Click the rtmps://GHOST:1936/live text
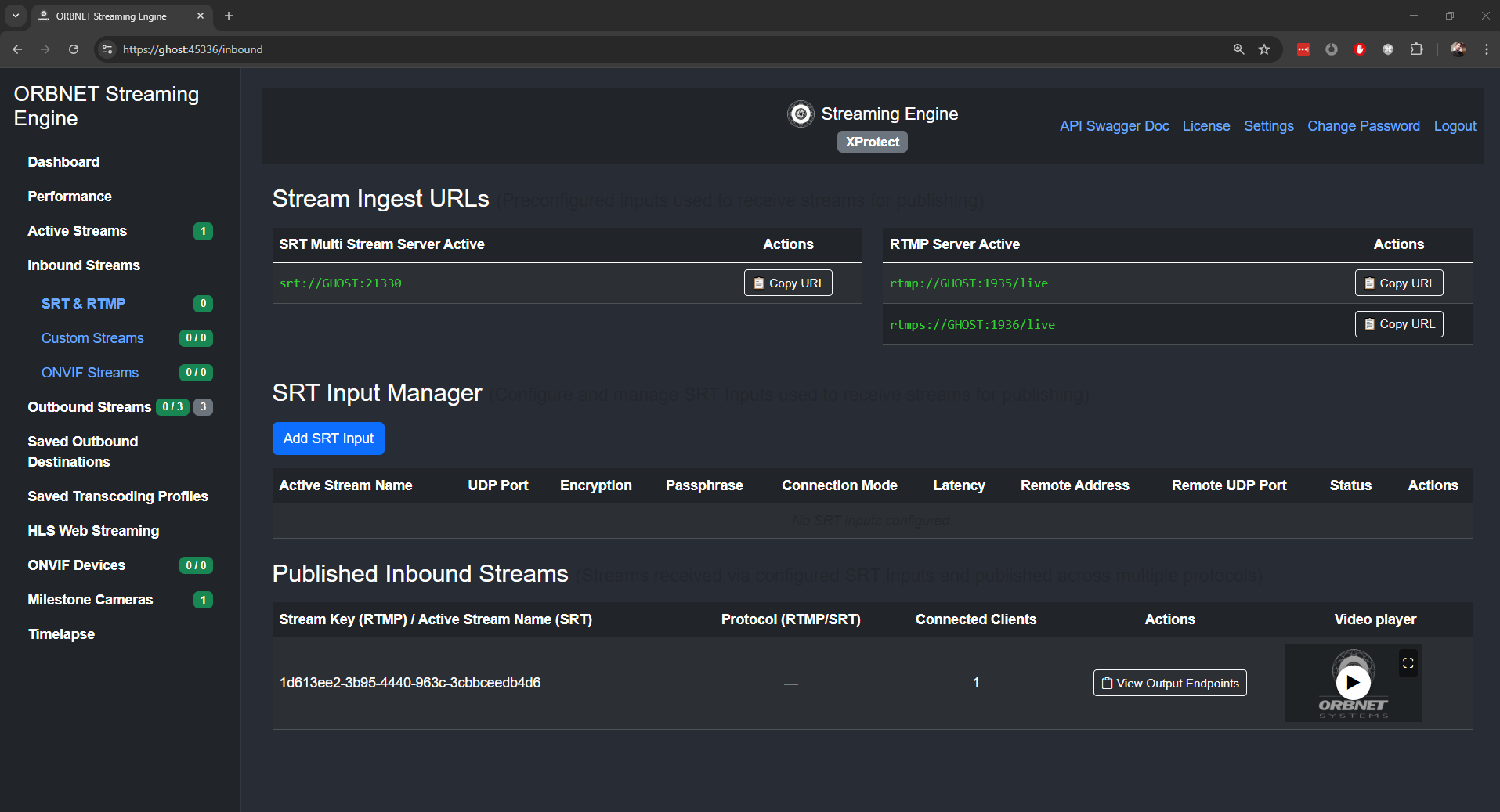 [972, 324]
